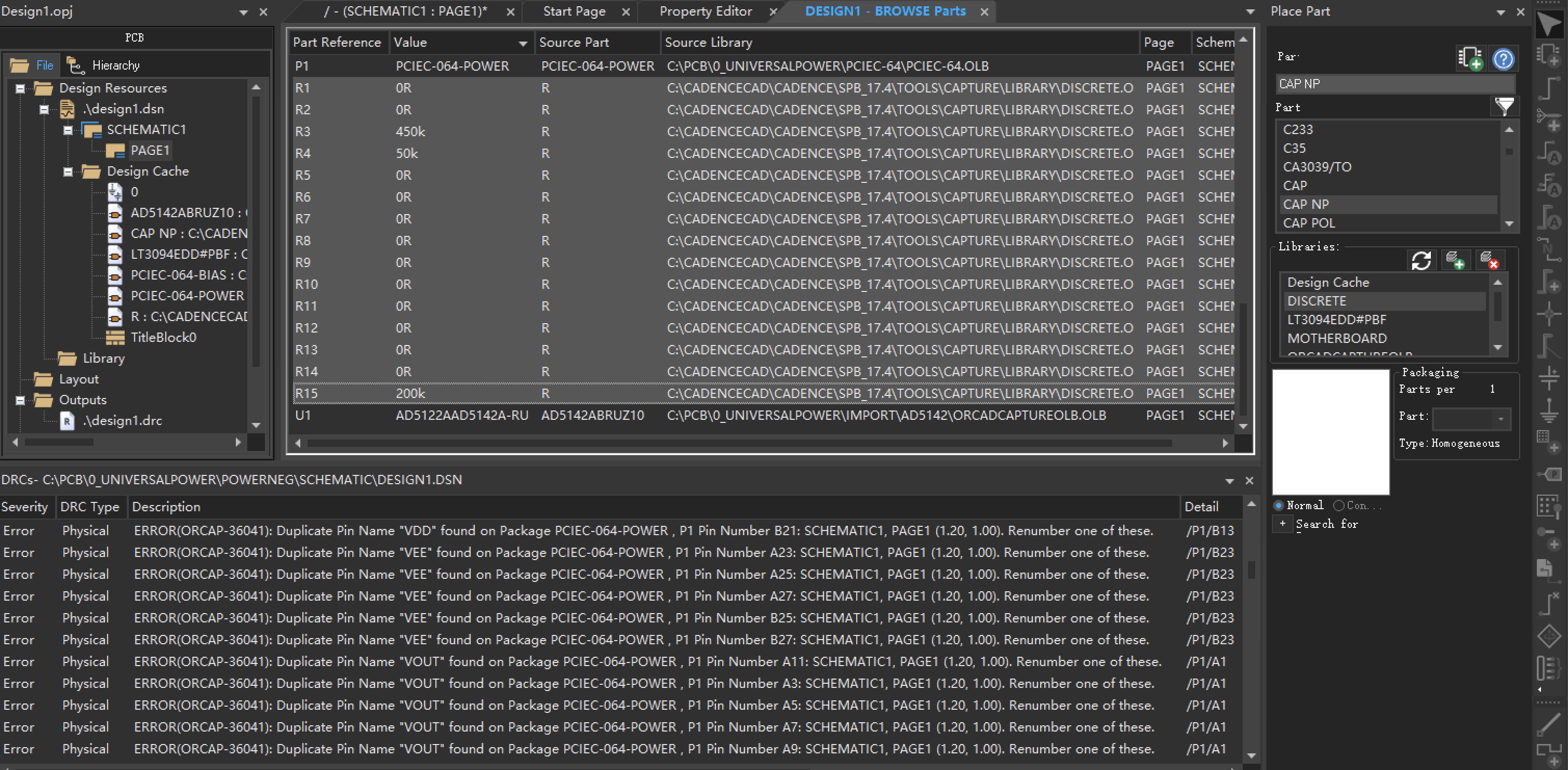Viewport: 1568px width, 770px height.
Task: Select the Place Hierarchical Block tool
Action: (1549, 443)
